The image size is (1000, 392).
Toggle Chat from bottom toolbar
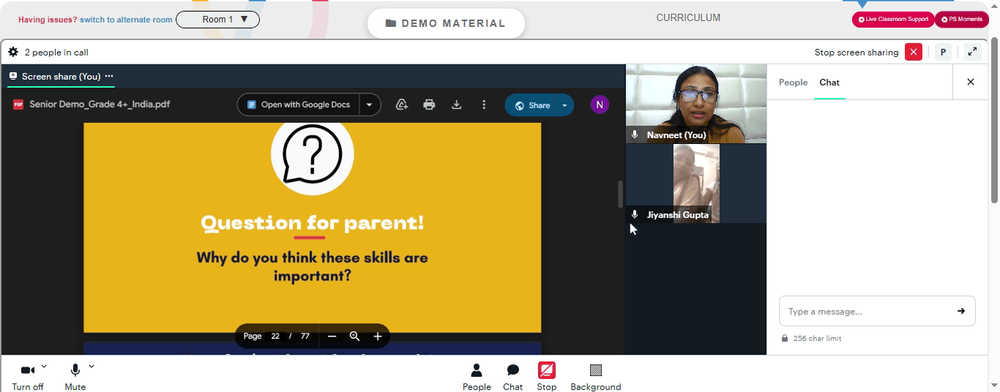513,377
